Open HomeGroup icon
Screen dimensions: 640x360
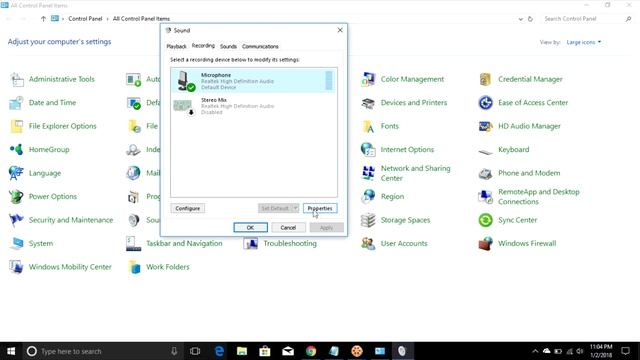pyautogui.click(x=17, y=149)
